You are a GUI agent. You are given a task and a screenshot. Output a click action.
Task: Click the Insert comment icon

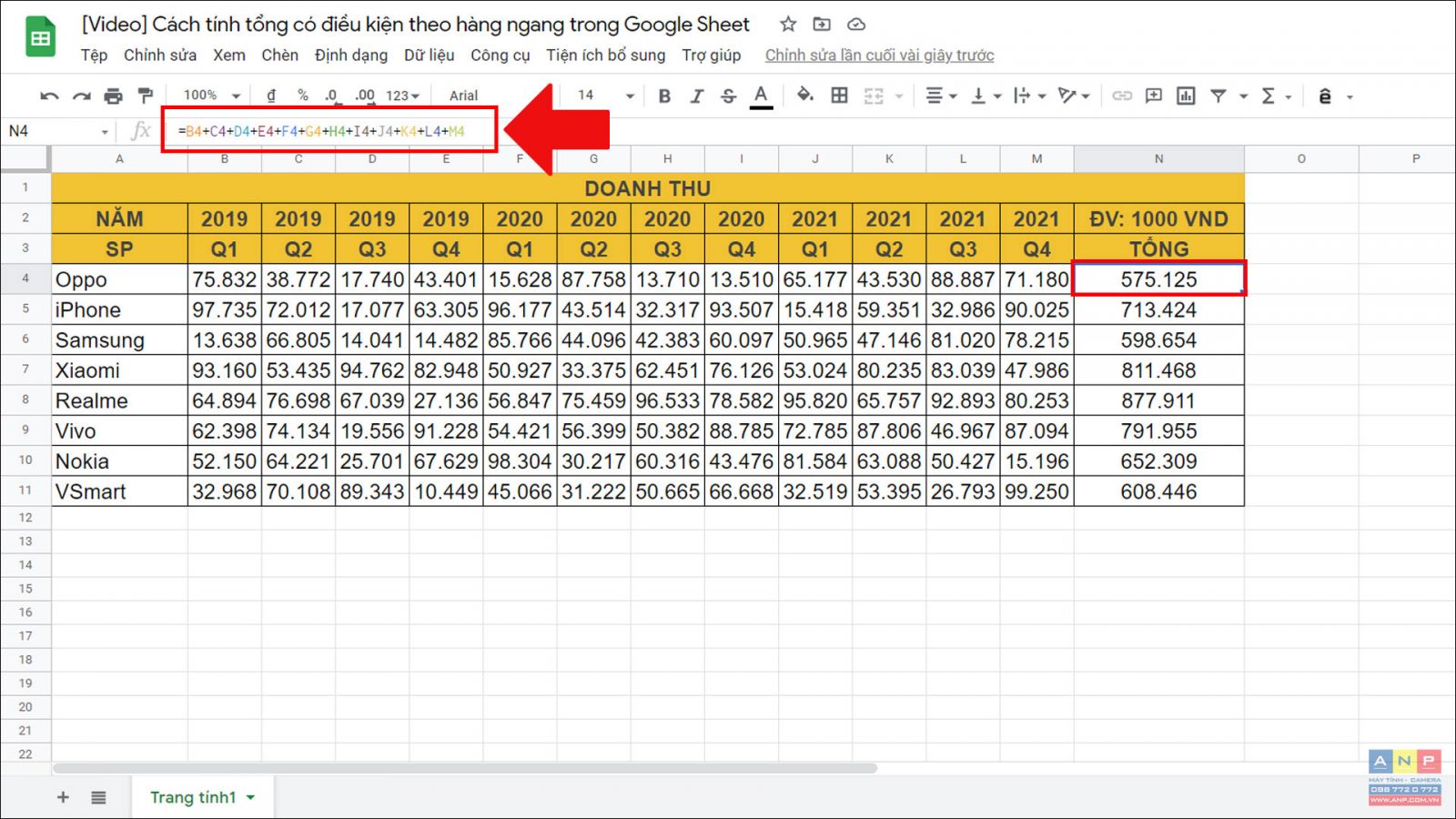(1154, 96)
